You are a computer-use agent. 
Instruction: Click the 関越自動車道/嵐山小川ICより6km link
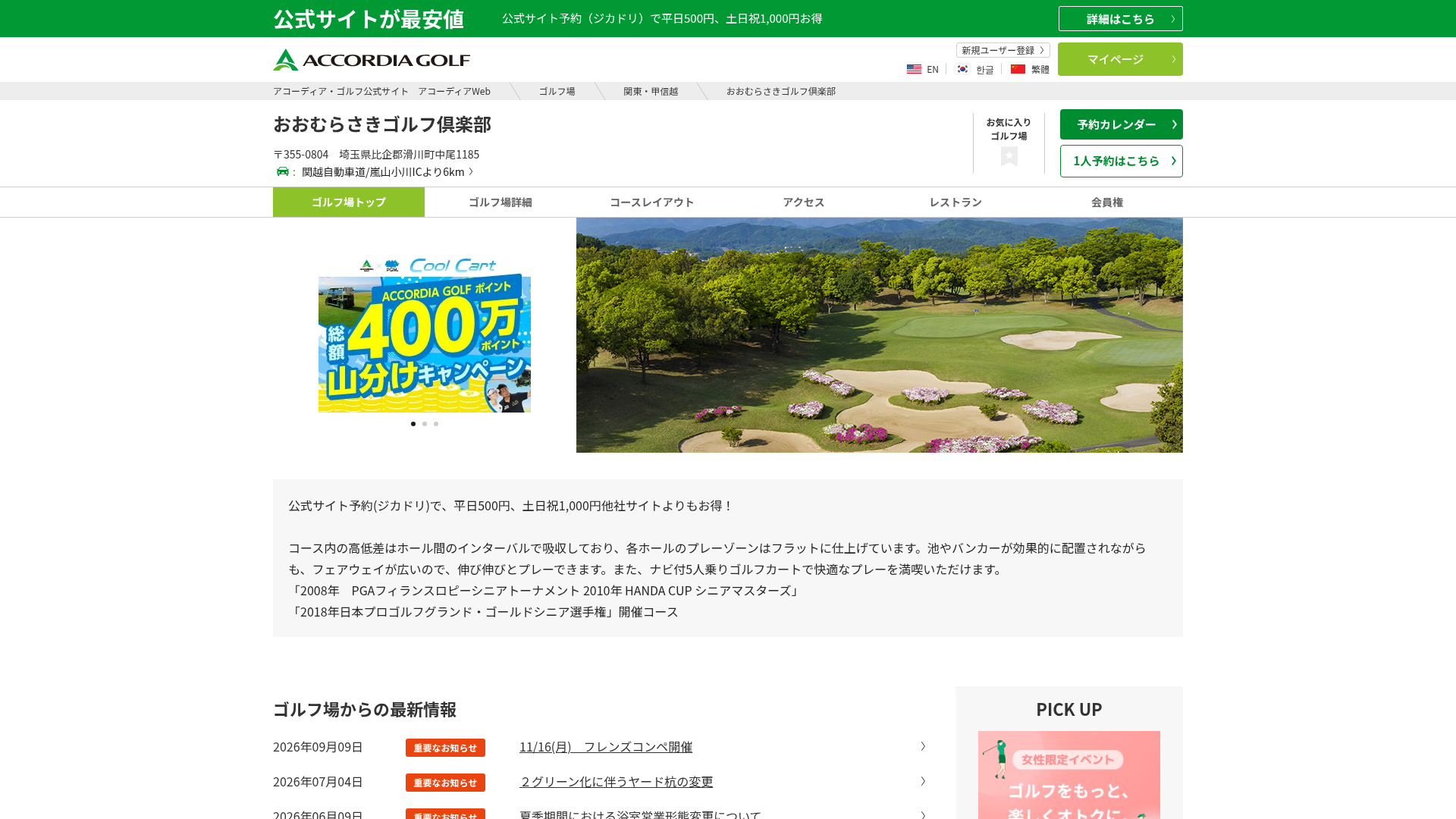coord(387,171)
